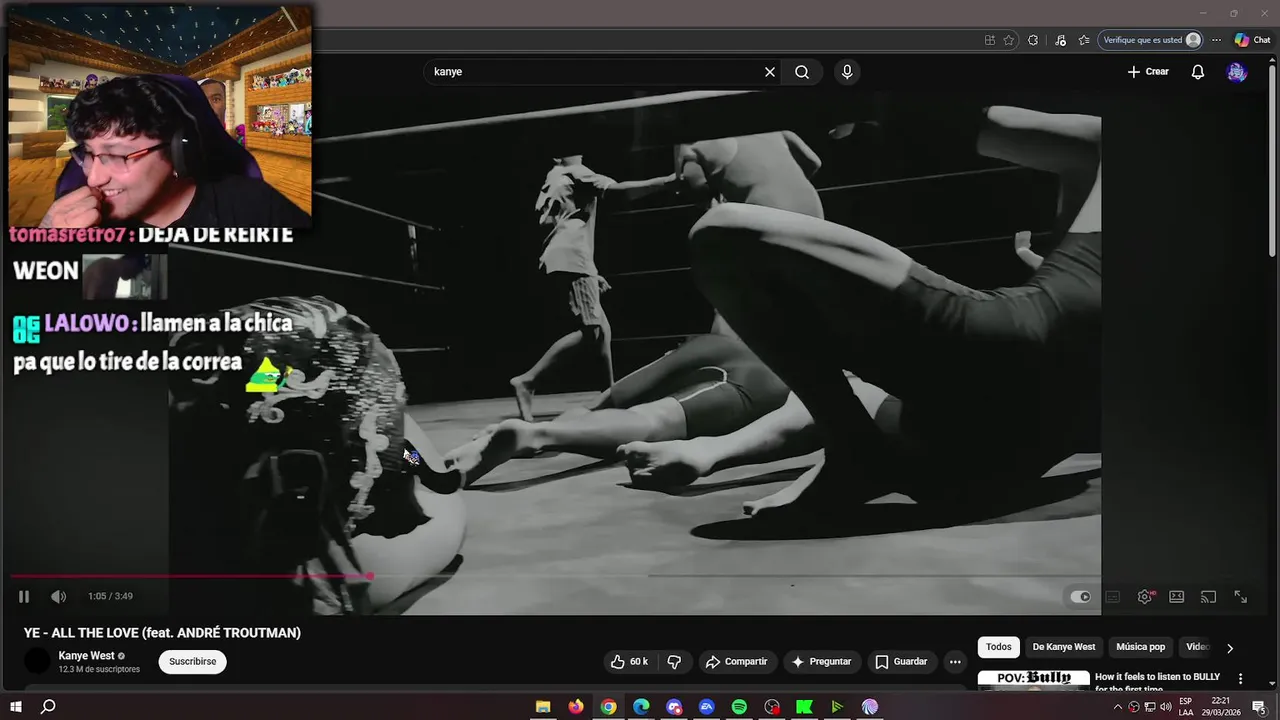Select the 'Música pop' chip
Image resolution: width=1280 pixels, height=720 pixels.
(x=1141, y=647)
